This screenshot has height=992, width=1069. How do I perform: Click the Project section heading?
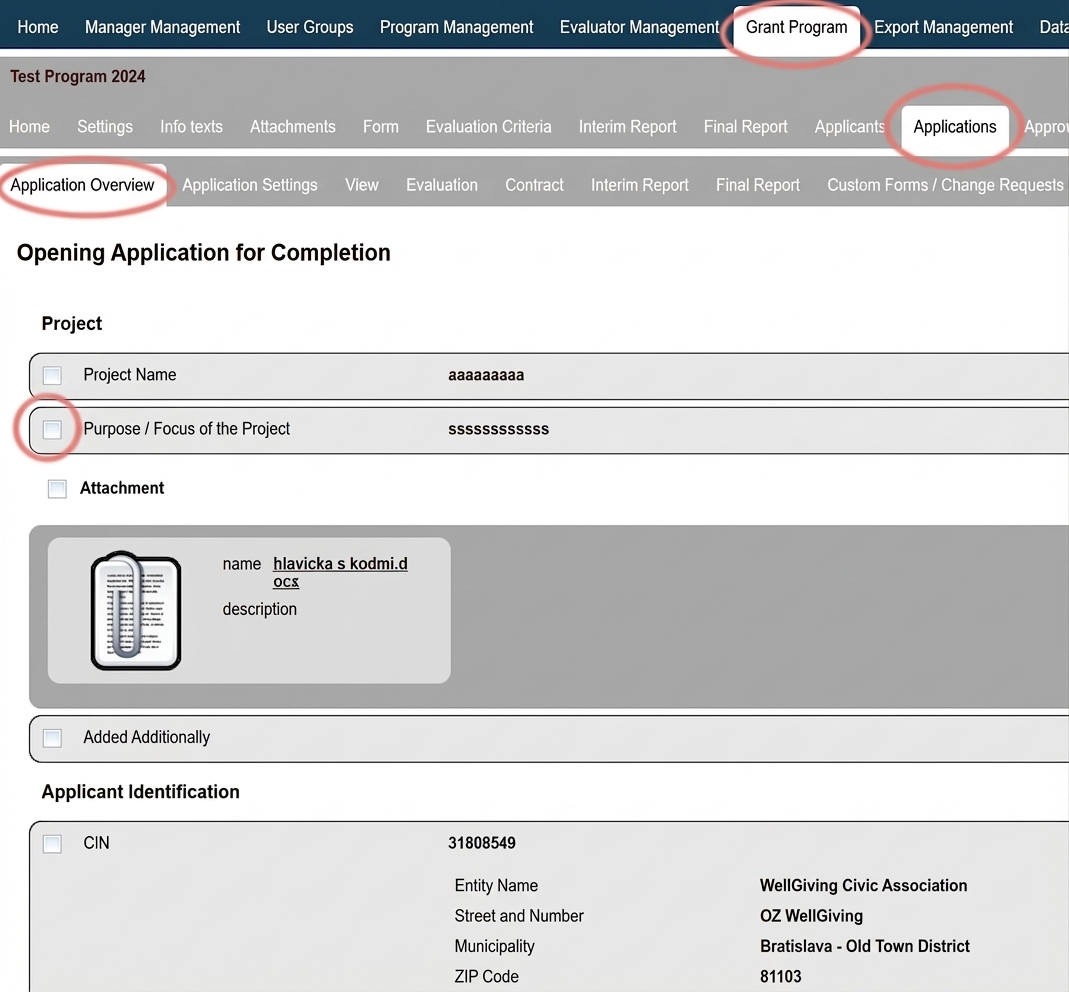pos(72,324)
